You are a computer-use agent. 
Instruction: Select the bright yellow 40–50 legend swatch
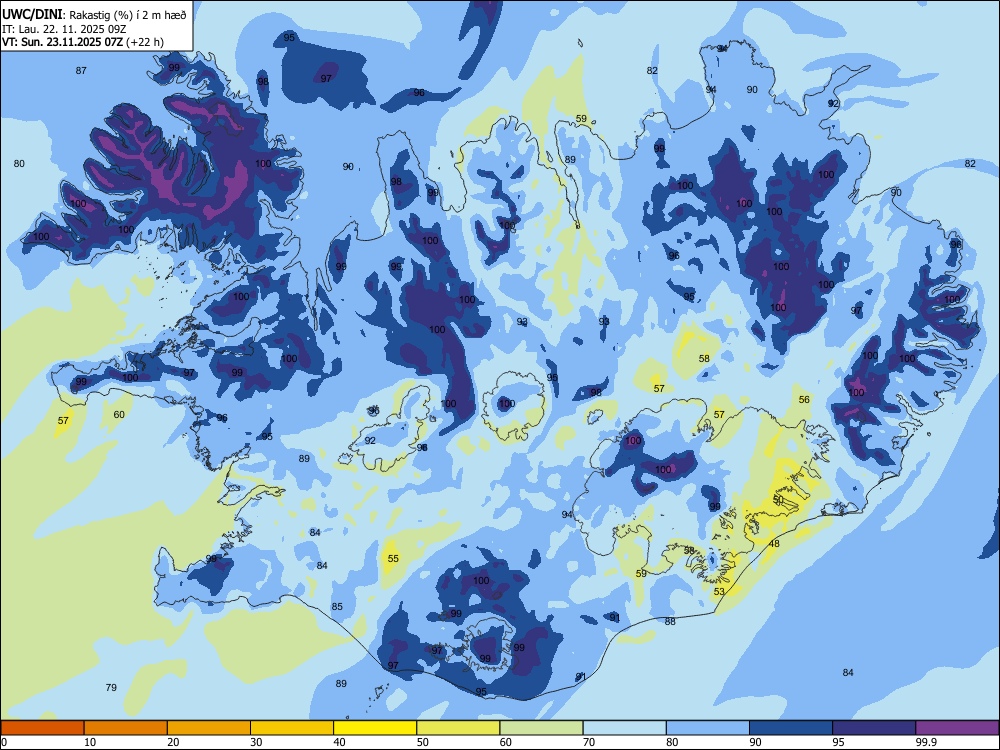375,728
